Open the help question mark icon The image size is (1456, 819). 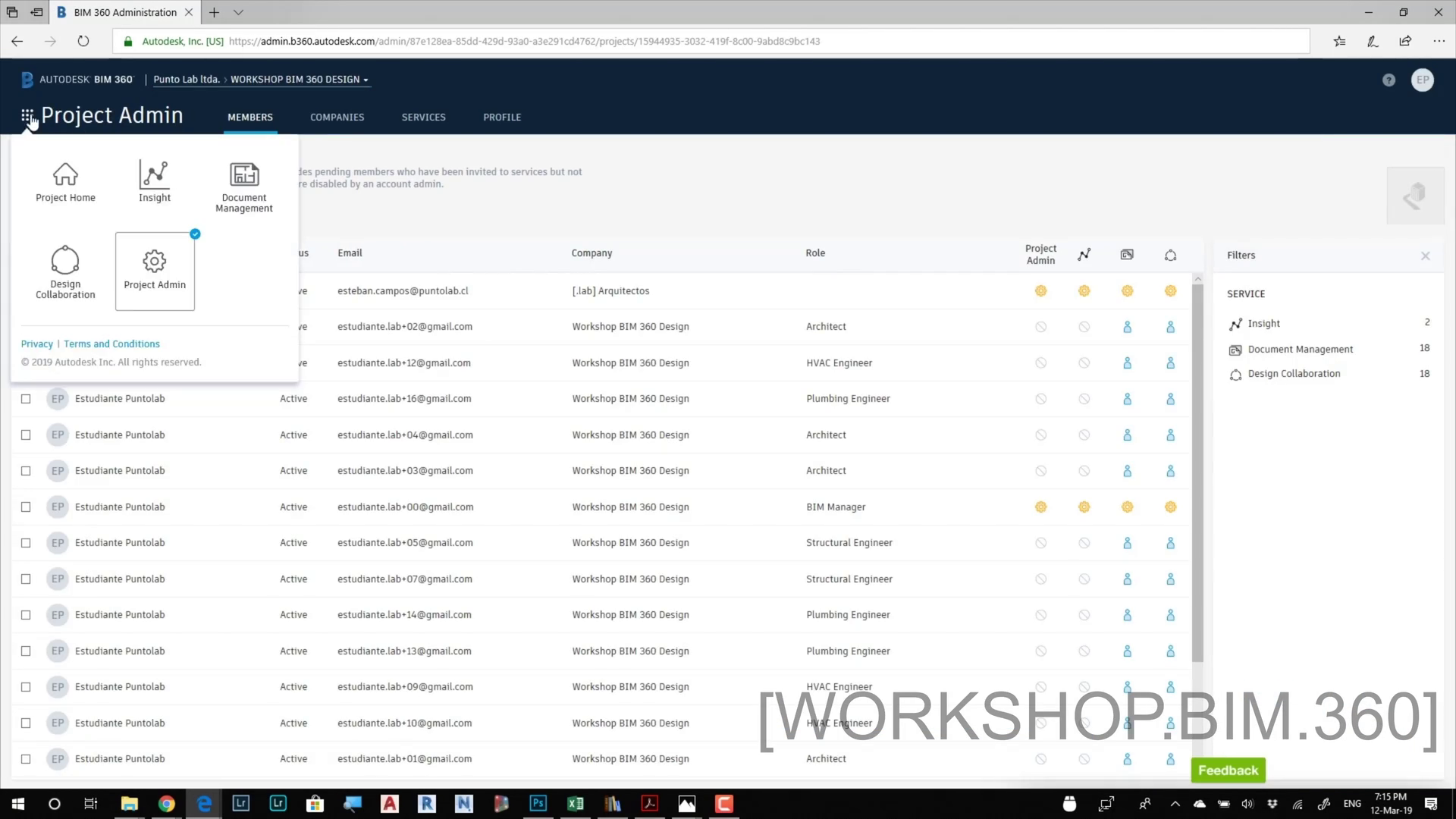pos(1389,80)
